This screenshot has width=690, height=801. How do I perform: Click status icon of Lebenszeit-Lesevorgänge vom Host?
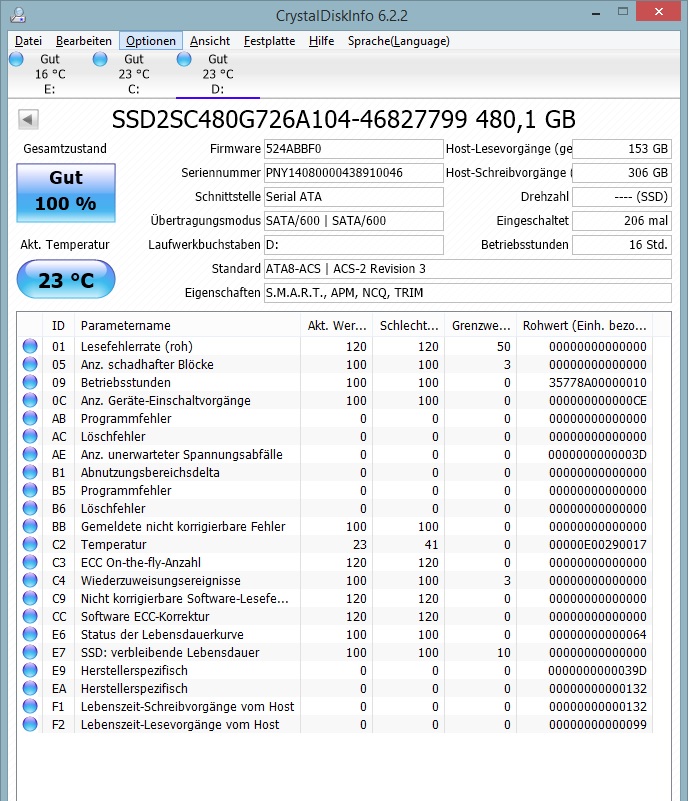pyautogui.click(x=30, y=724)
